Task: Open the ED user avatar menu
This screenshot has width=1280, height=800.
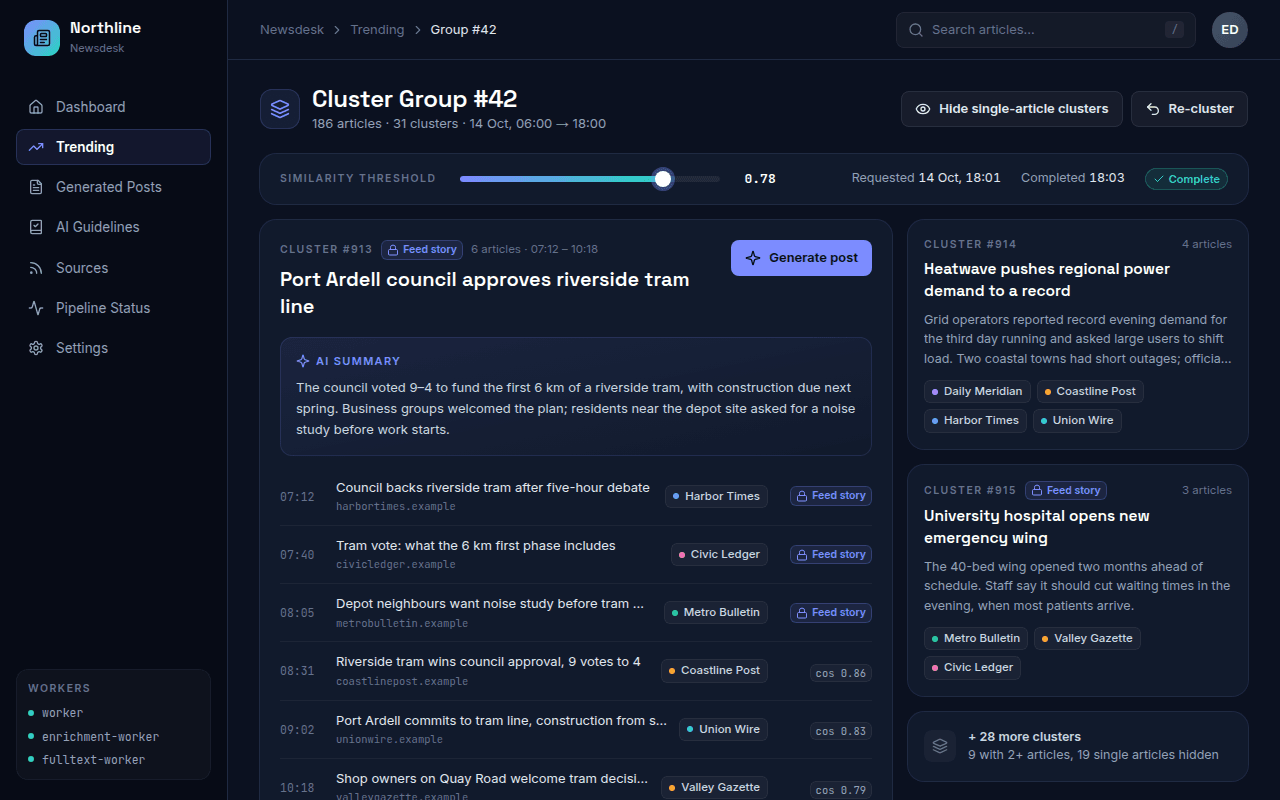Action: point(1230,30)
